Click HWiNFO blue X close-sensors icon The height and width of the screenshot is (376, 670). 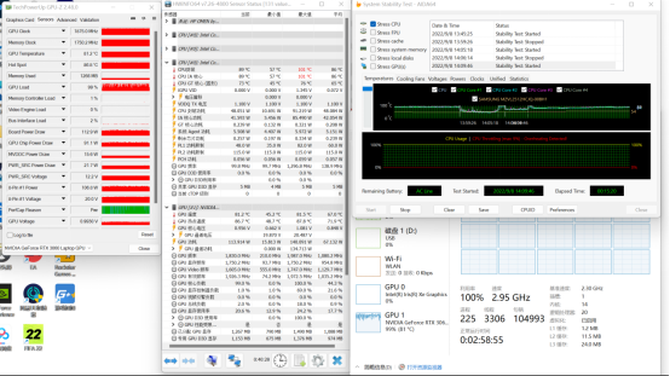tap(337, 361)
